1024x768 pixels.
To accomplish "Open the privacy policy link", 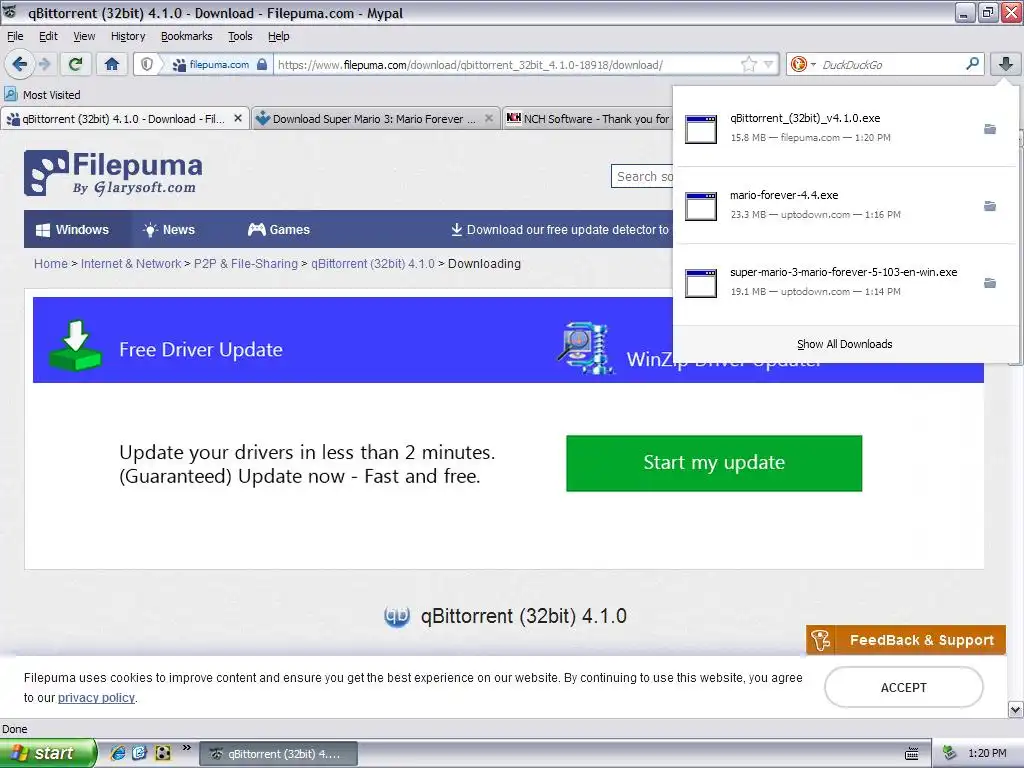I will [96, 697].
